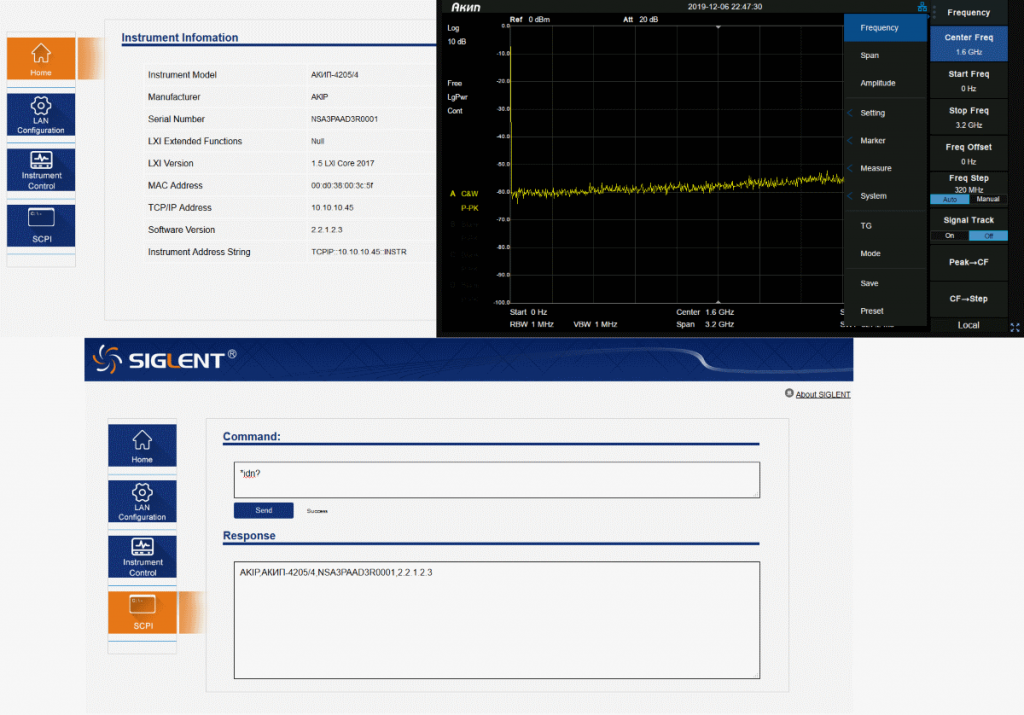Turn Signal Track Off
Screen dimensions: 1024x715
(988, 236)
